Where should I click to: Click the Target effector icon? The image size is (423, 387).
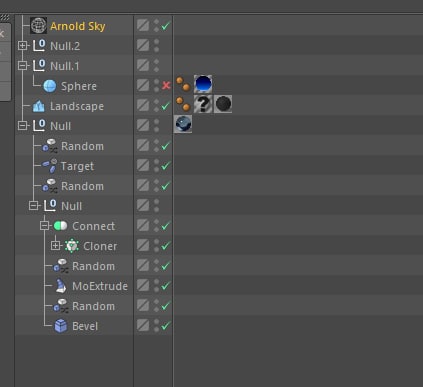pos(50,166)
